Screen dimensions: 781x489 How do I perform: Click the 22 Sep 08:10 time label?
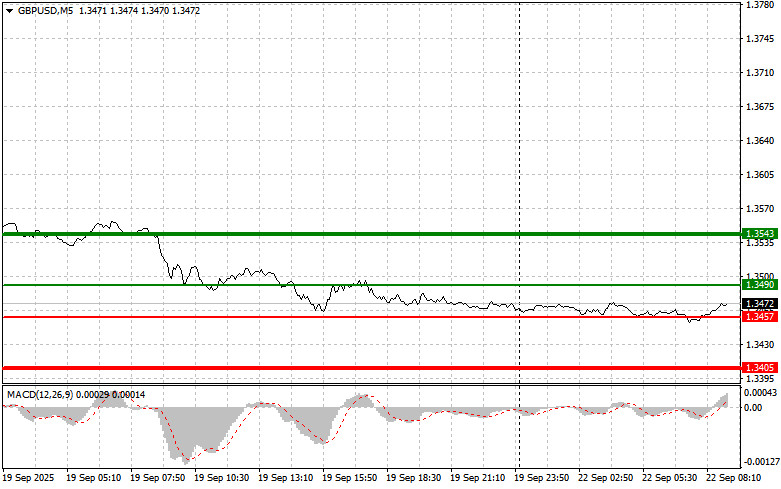point(734,479)
